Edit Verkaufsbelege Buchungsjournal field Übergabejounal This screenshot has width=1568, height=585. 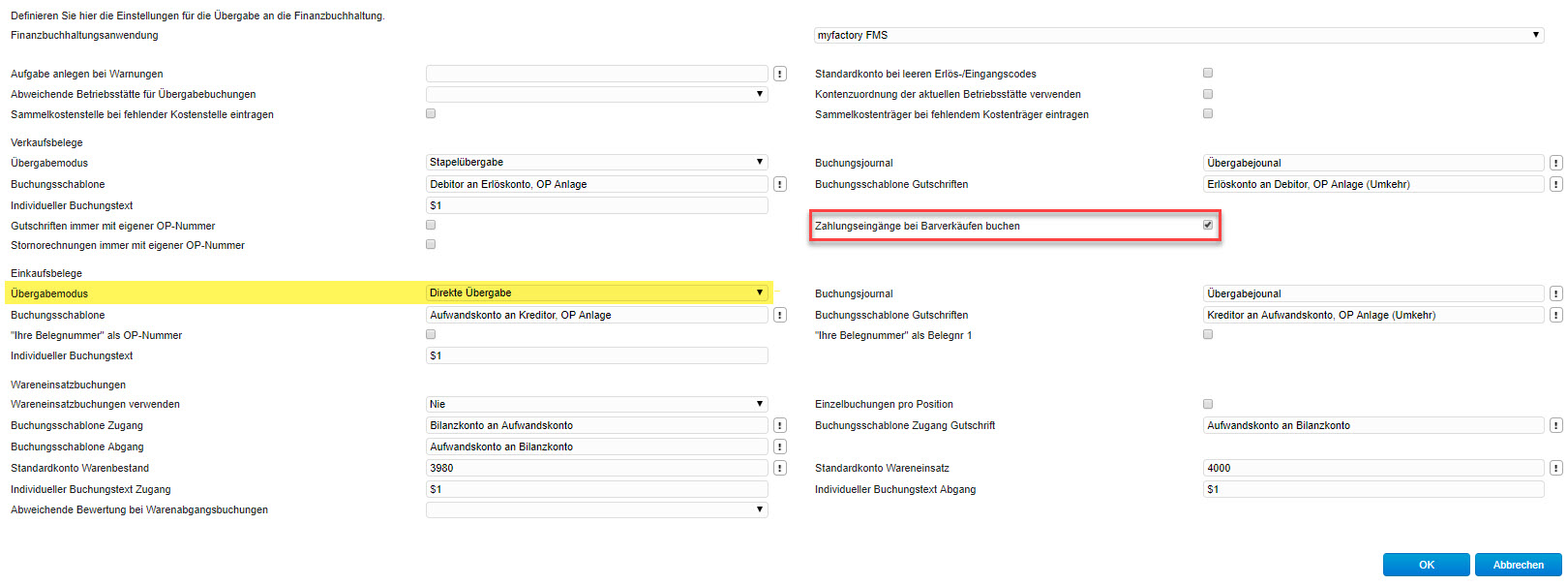1373,163
